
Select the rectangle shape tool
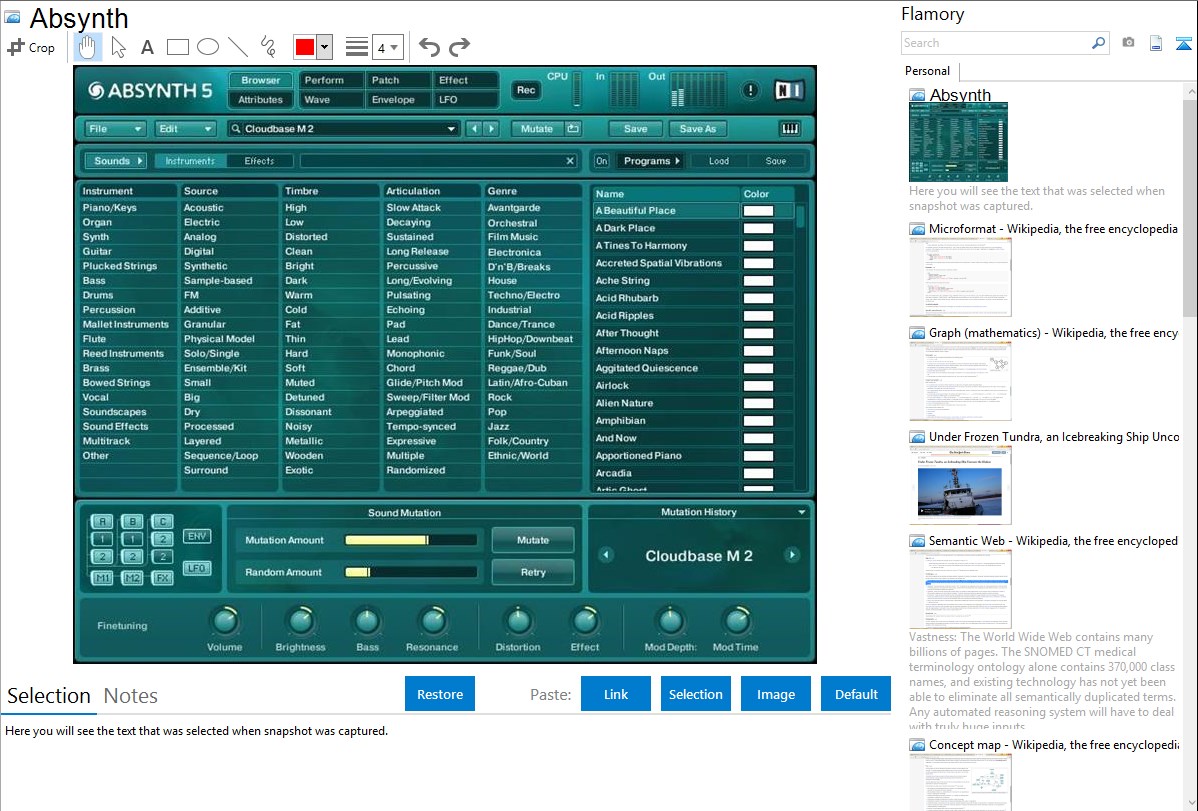pyautogui.click(x=178, y=47)
